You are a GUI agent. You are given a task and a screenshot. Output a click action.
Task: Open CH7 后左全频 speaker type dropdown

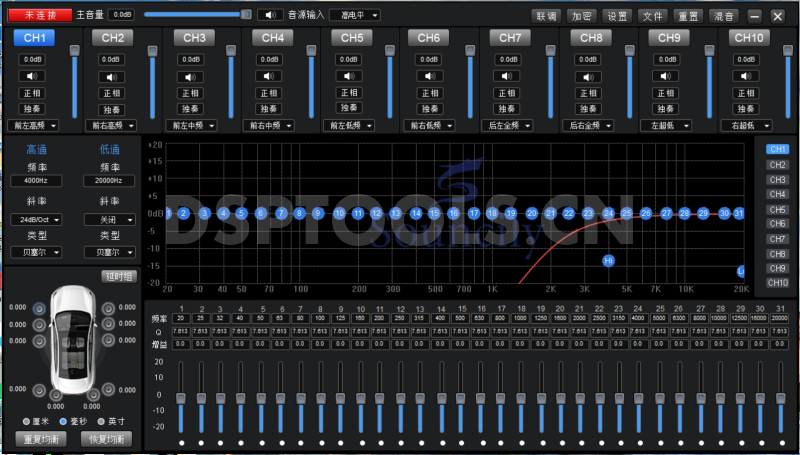(x=507, y=125)
